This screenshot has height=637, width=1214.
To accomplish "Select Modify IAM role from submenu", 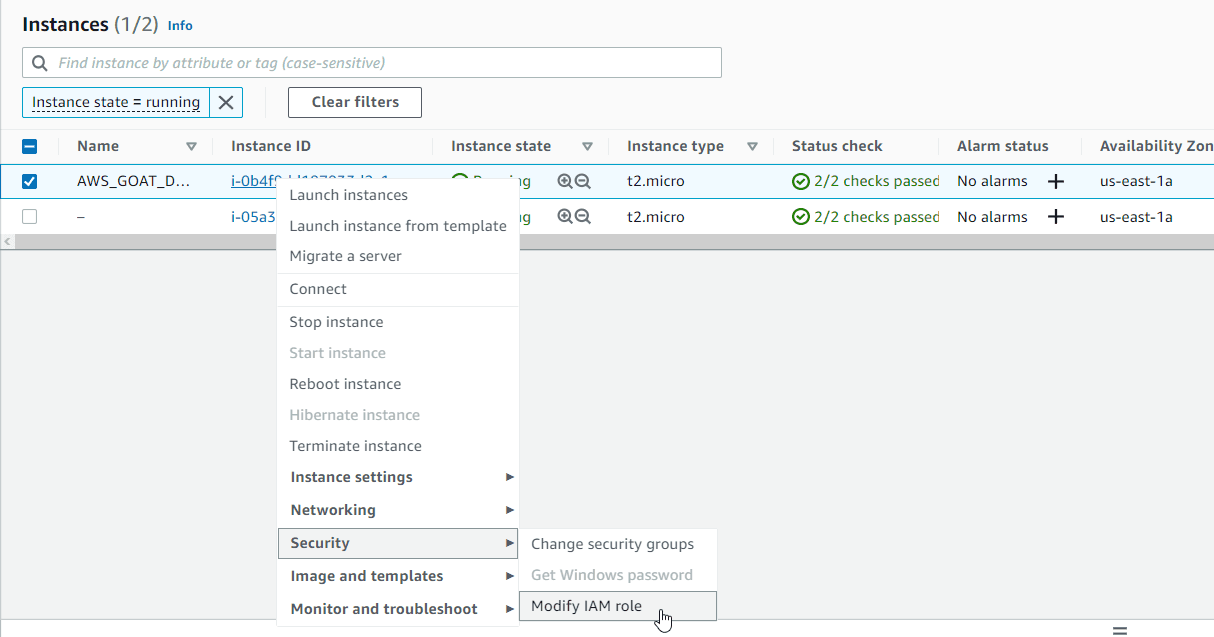I will click(587, 606).
